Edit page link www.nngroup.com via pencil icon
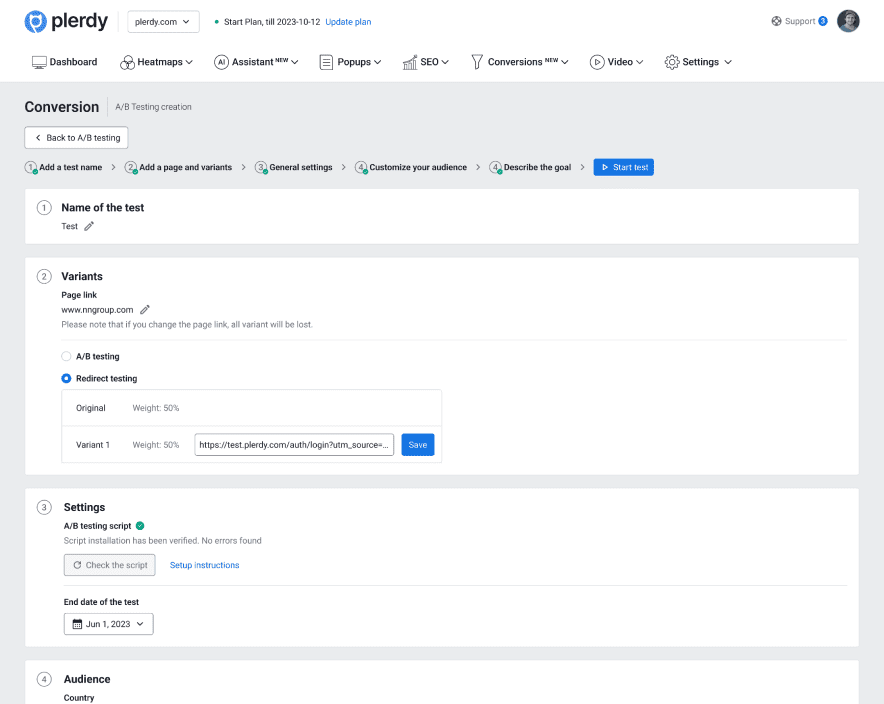Image resolution: width=884 pixels, height=704 pixels. pos(145,310)
